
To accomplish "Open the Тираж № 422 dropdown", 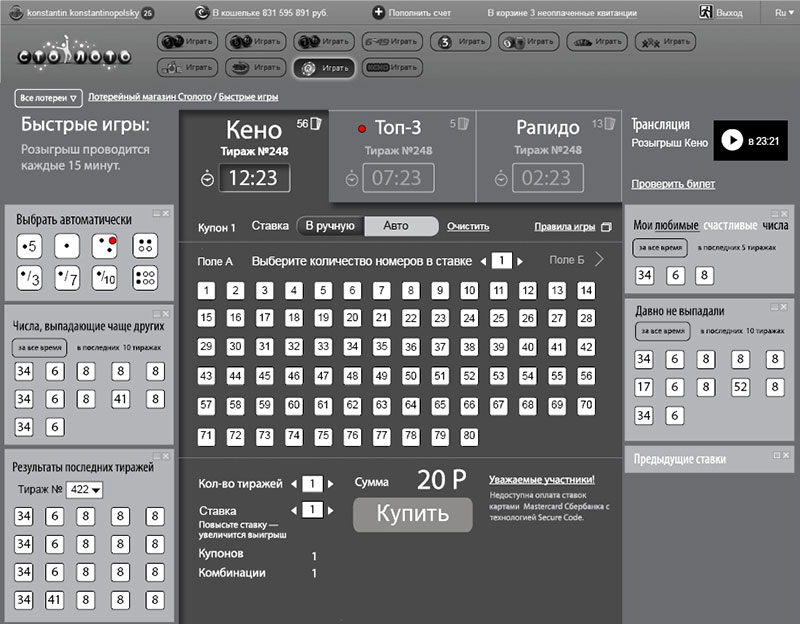I will point(86,489).
